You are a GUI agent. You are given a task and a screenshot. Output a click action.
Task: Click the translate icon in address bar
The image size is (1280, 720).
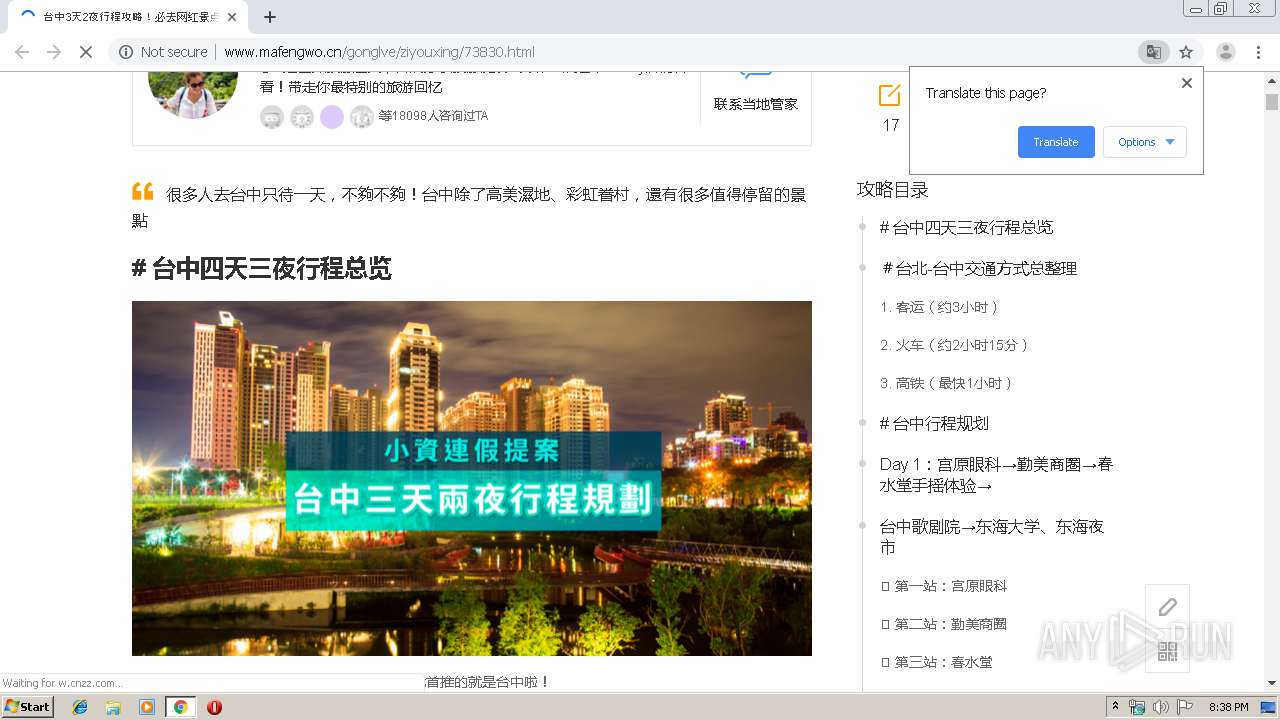point(1153,52)
